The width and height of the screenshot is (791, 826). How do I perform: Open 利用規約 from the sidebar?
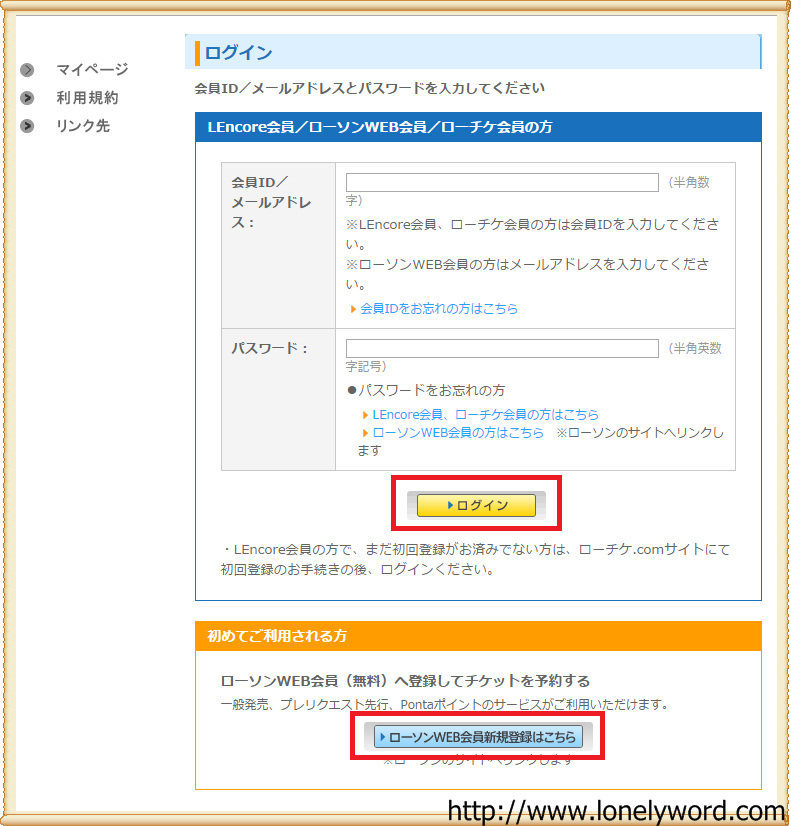coord(87,98)
